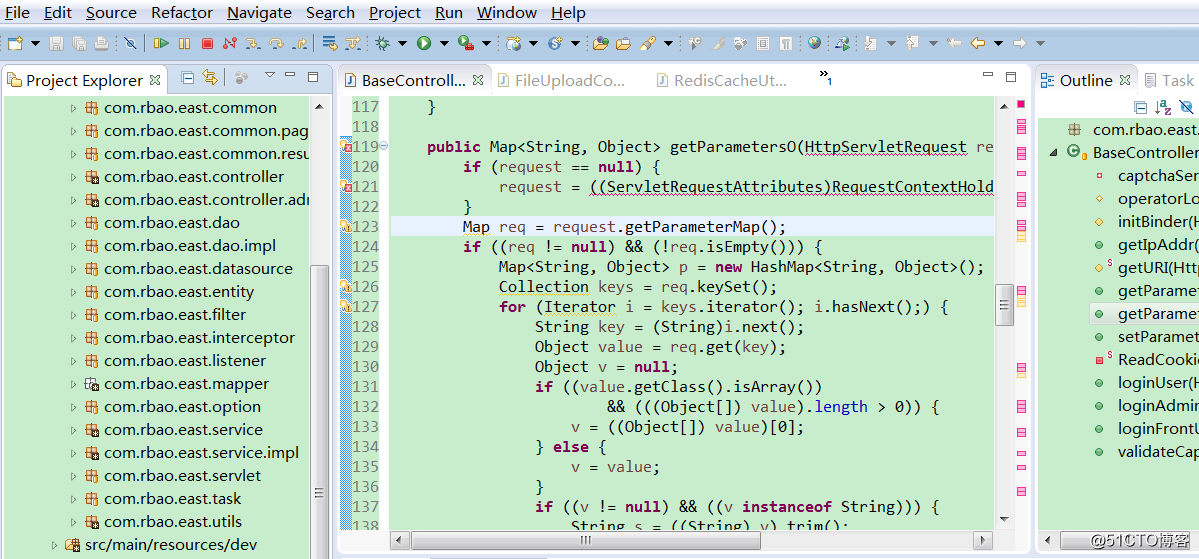
Task: Expand the src/main/resources/dev folder
Action: click(54, 545)
